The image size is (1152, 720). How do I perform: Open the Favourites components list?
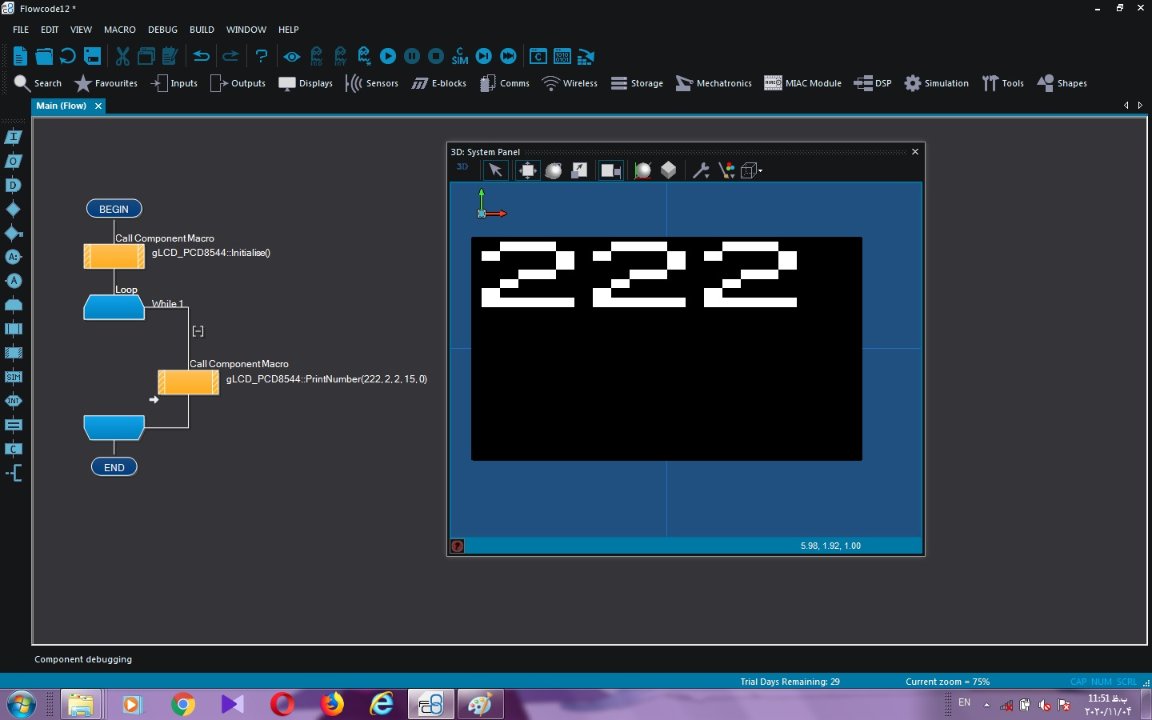tap(107, 83)
